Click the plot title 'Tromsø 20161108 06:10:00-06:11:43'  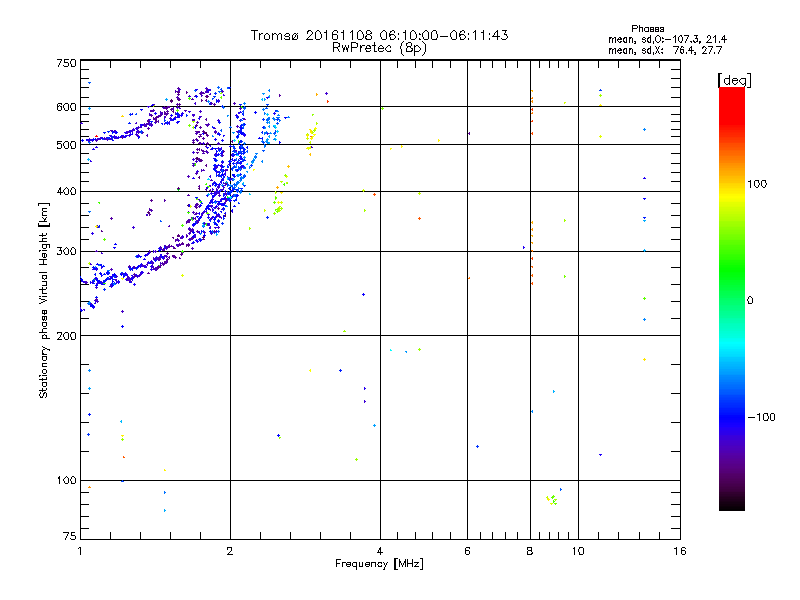point(379,35)
